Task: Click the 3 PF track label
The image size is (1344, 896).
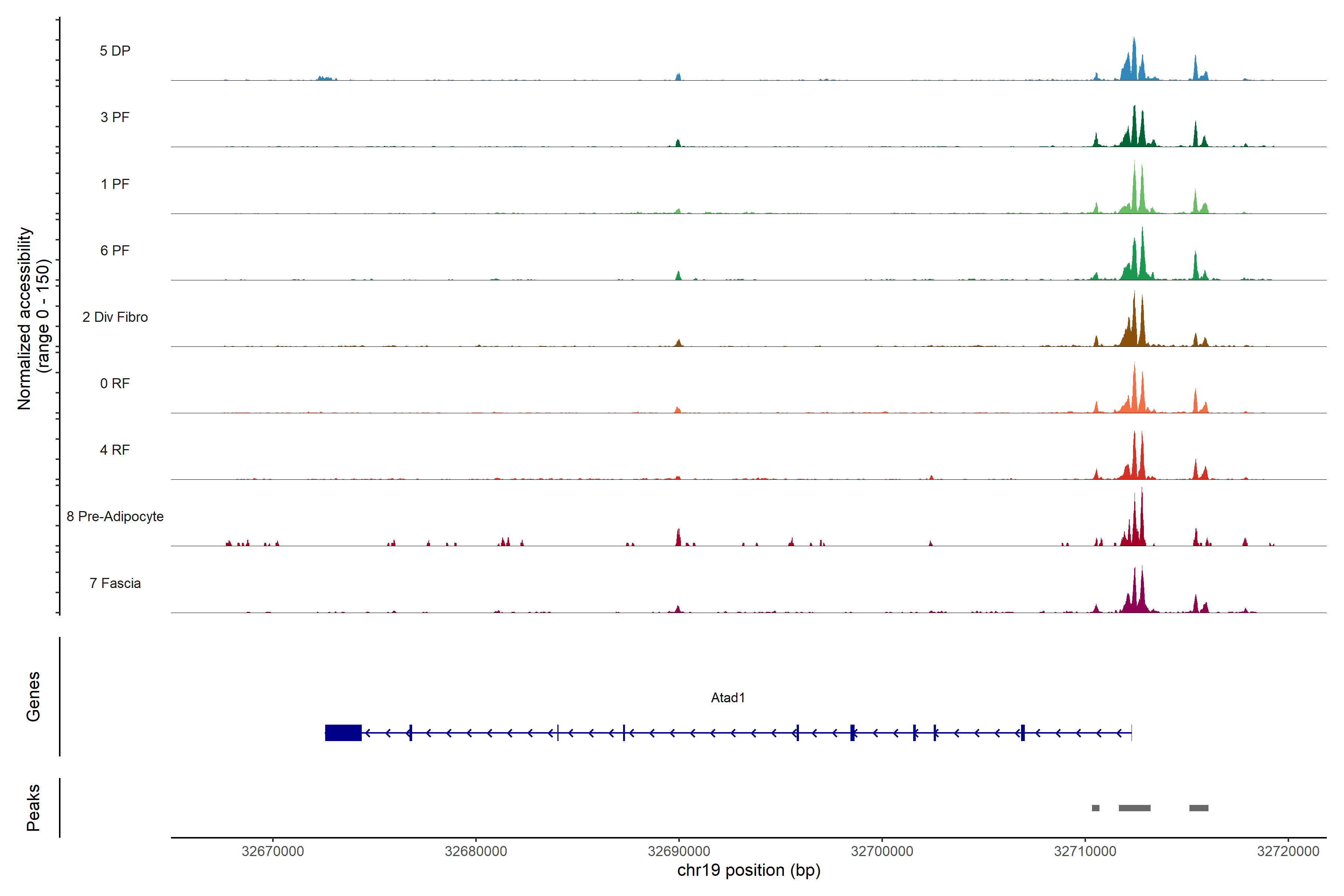Action: [x=115, y=117]
